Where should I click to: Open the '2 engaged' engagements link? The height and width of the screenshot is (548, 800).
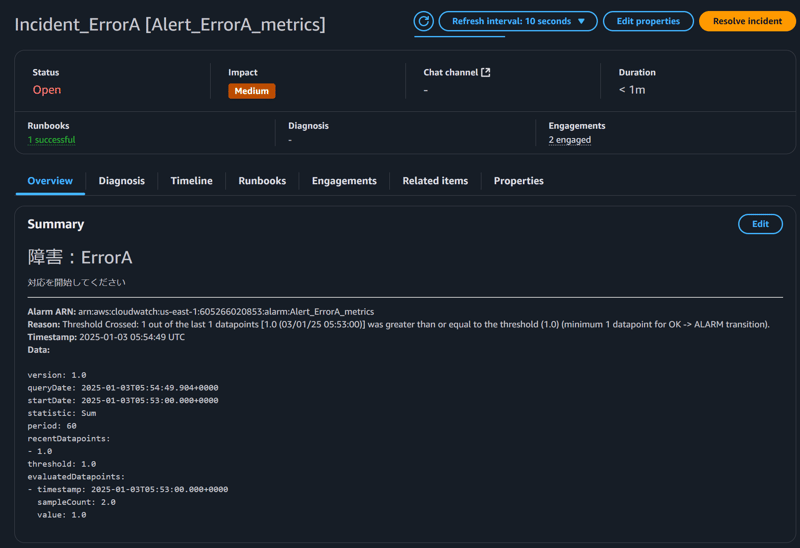coord(569,140)
